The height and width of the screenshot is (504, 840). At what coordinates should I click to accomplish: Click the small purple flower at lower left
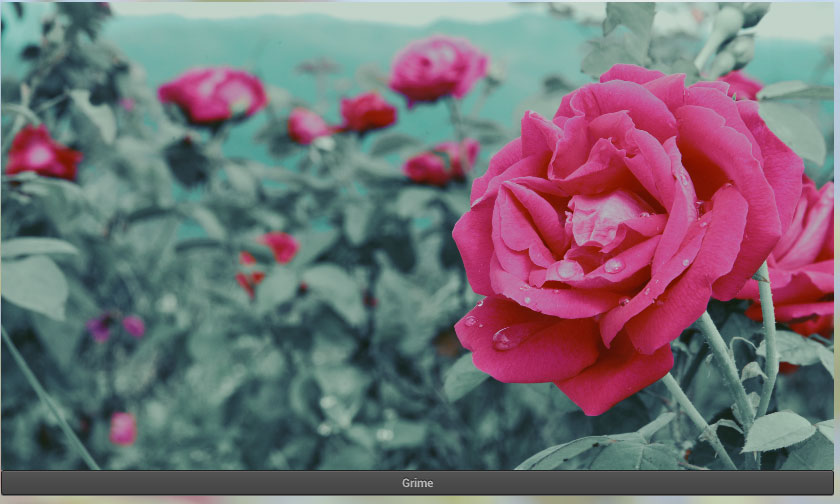pos(100,328)
